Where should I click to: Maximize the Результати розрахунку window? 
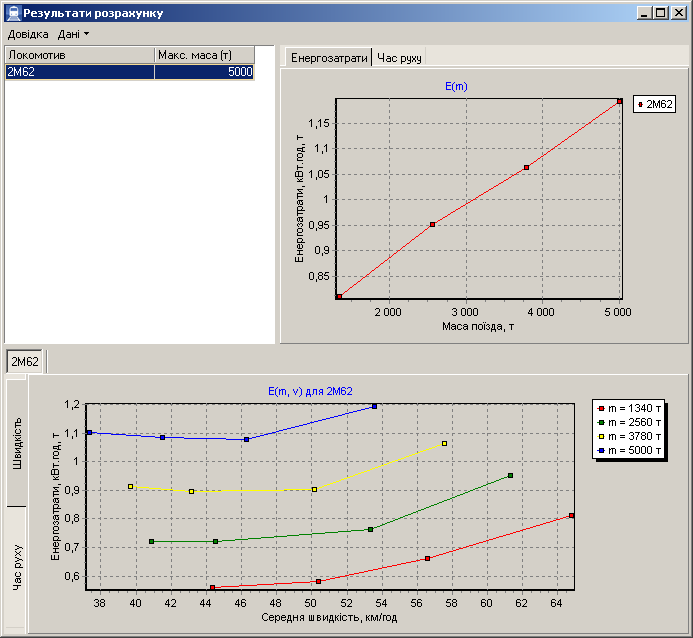tap(660, 13)
